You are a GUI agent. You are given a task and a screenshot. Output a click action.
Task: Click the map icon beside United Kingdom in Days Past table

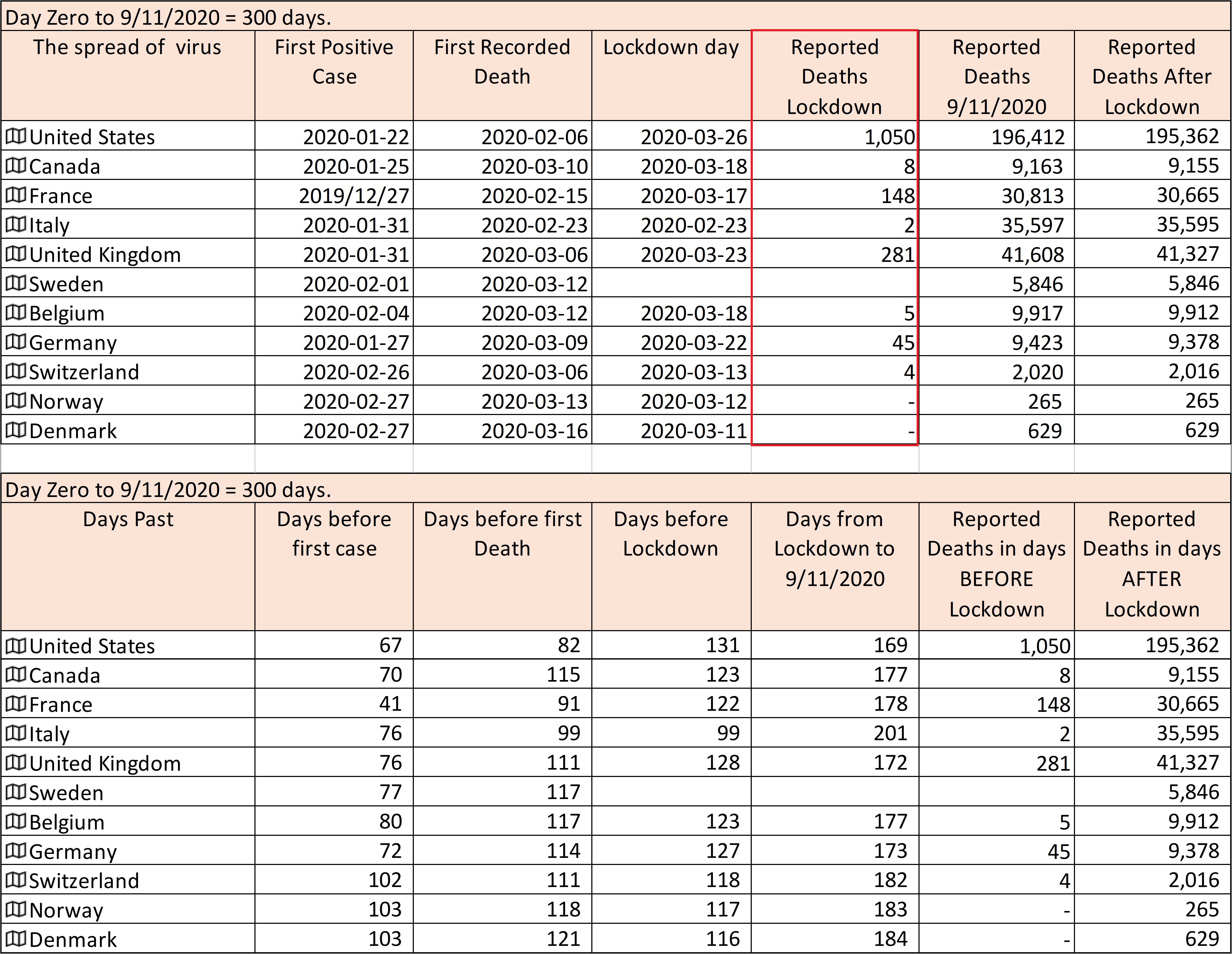pos(16,762)
